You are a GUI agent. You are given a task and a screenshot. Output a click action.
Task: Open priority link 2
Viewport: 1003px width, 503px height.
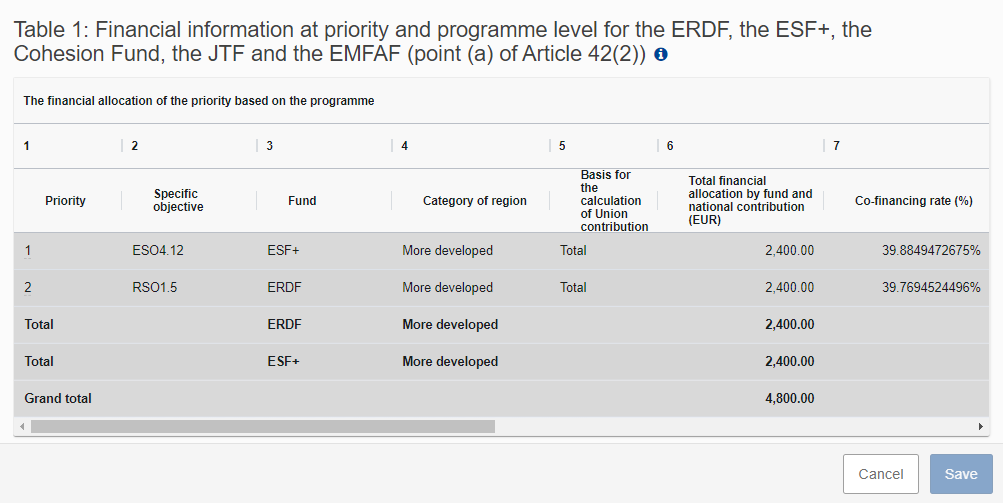[28, 288]
